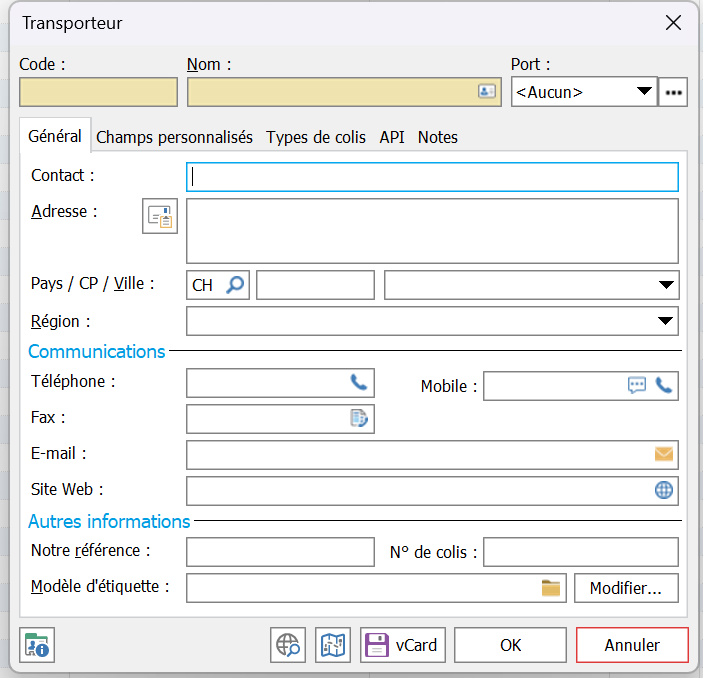703x678 pixels.
Task: Click the globe search icon at bottom
Action: pos(288,646)
